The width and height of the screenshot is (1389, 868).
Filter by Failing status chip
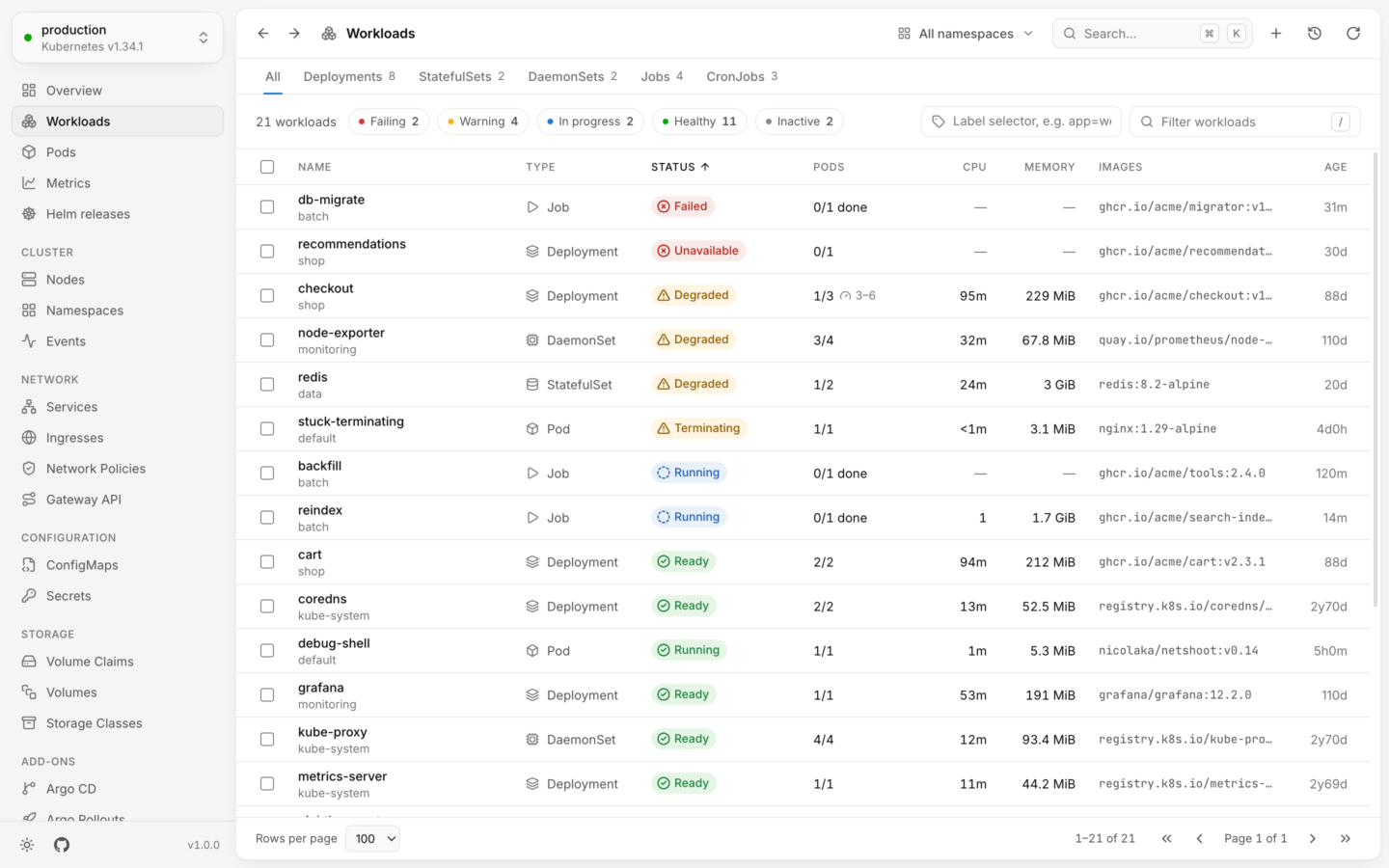389,122
